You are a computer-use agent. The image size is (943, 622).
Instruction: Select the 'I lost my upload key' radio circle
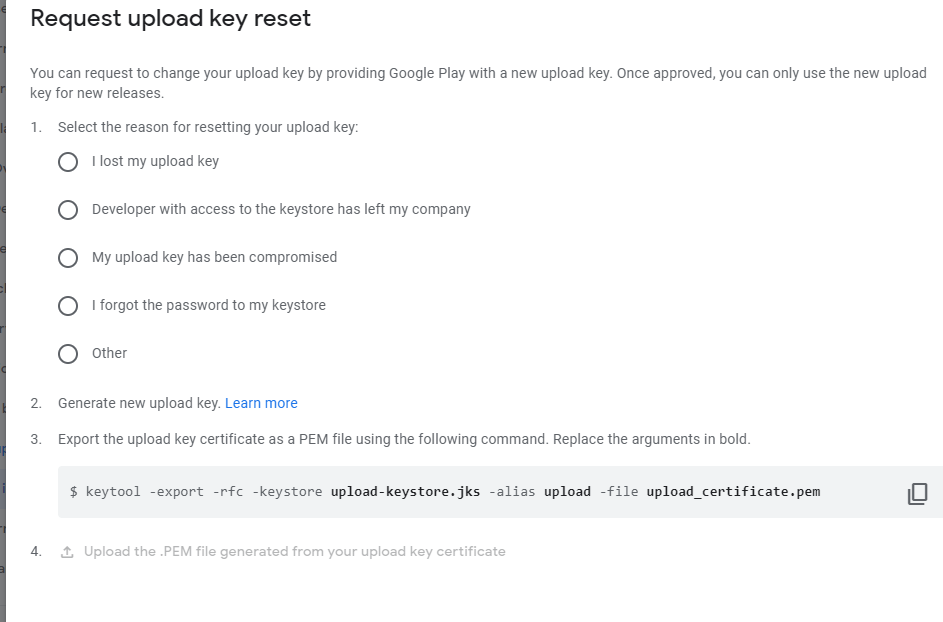coord(68,162)
